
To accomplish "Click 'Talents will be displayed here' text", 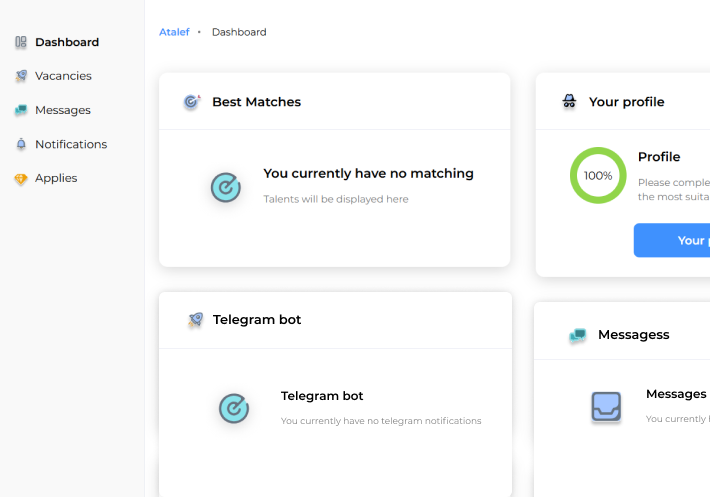I will click(336, 199).
